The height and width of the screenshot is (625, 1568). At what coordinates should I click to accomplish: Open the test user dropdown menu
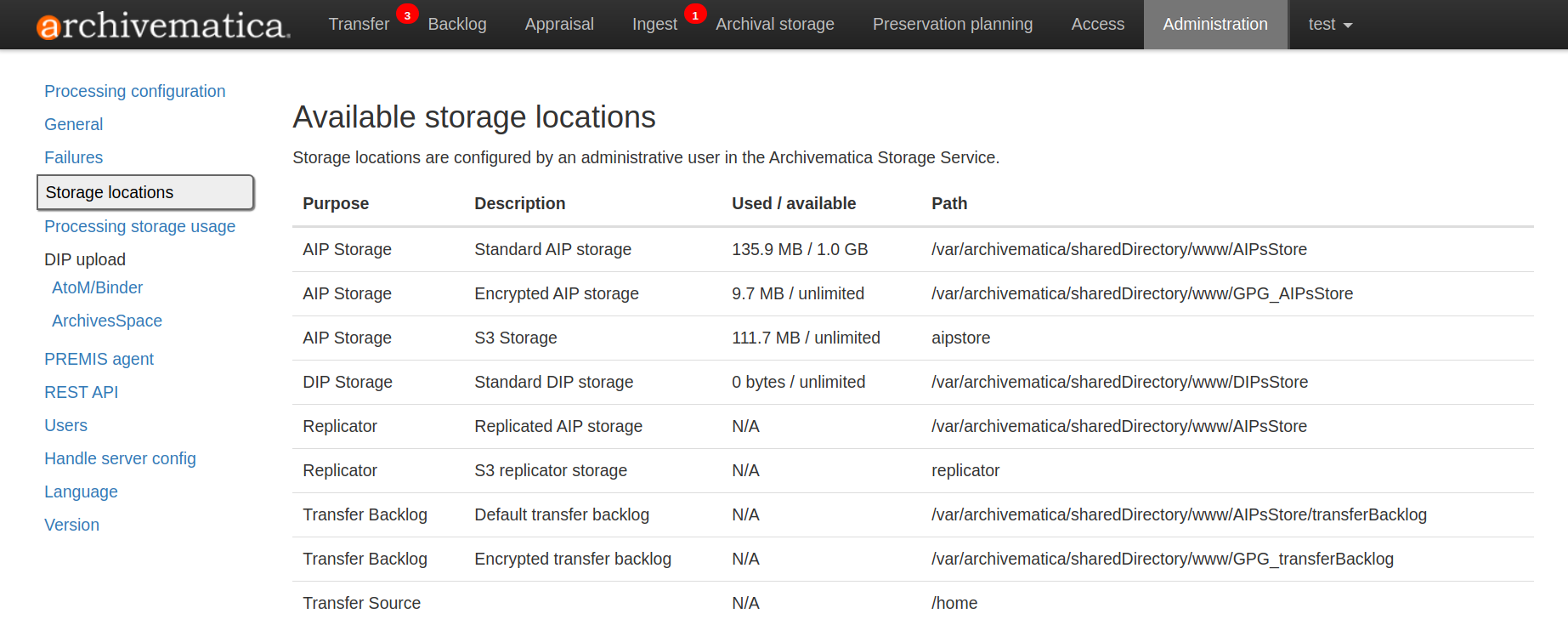point(1329,25)
